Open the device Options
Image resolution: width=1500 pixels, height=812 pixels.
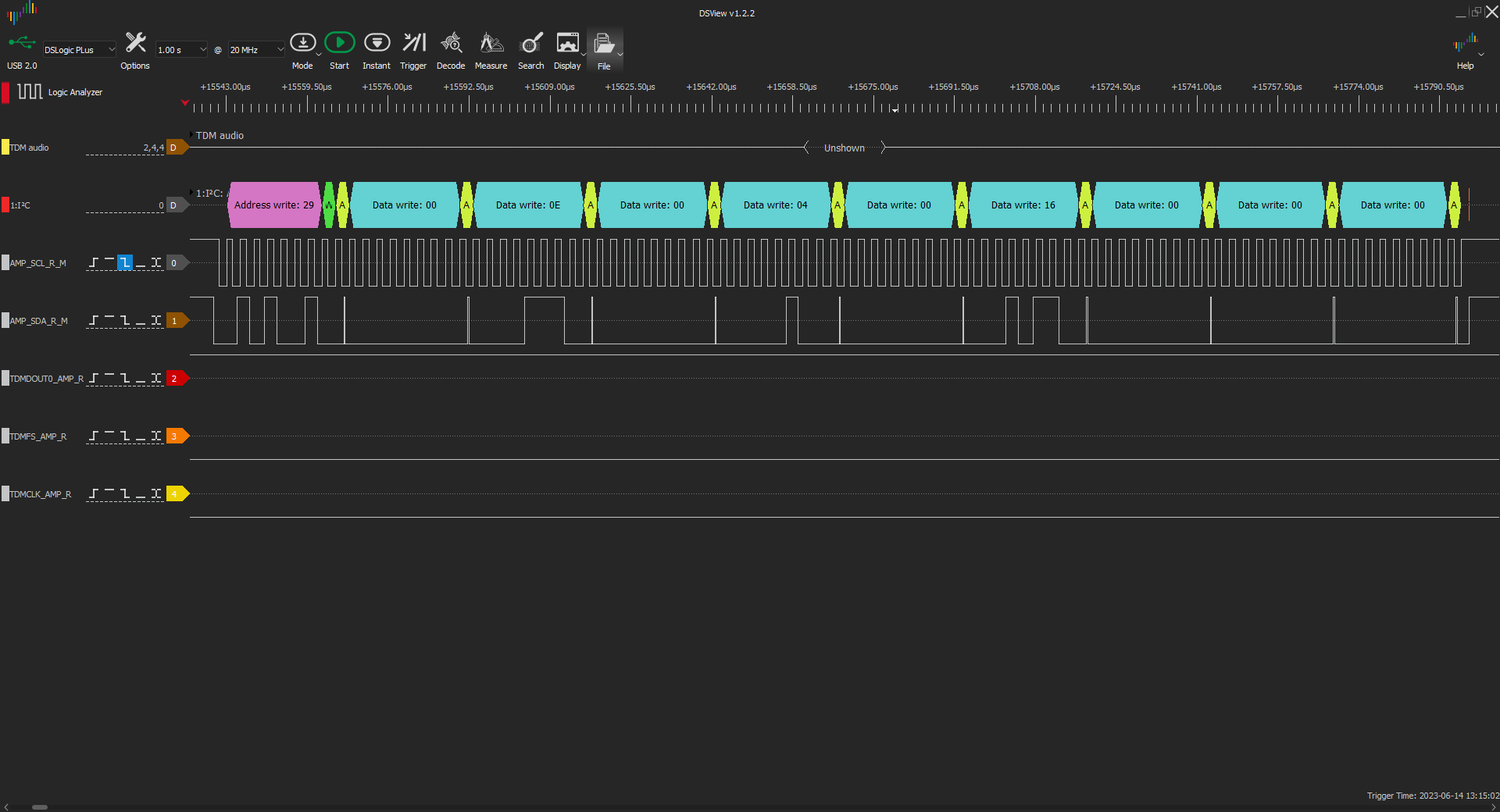pos(135,51)
